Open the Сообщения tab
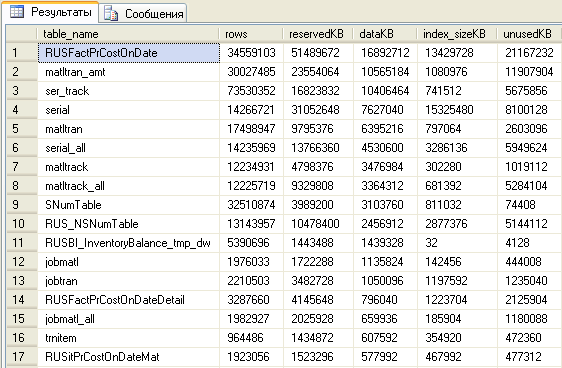Screen dimensions: 562x368 click(143, 14)
